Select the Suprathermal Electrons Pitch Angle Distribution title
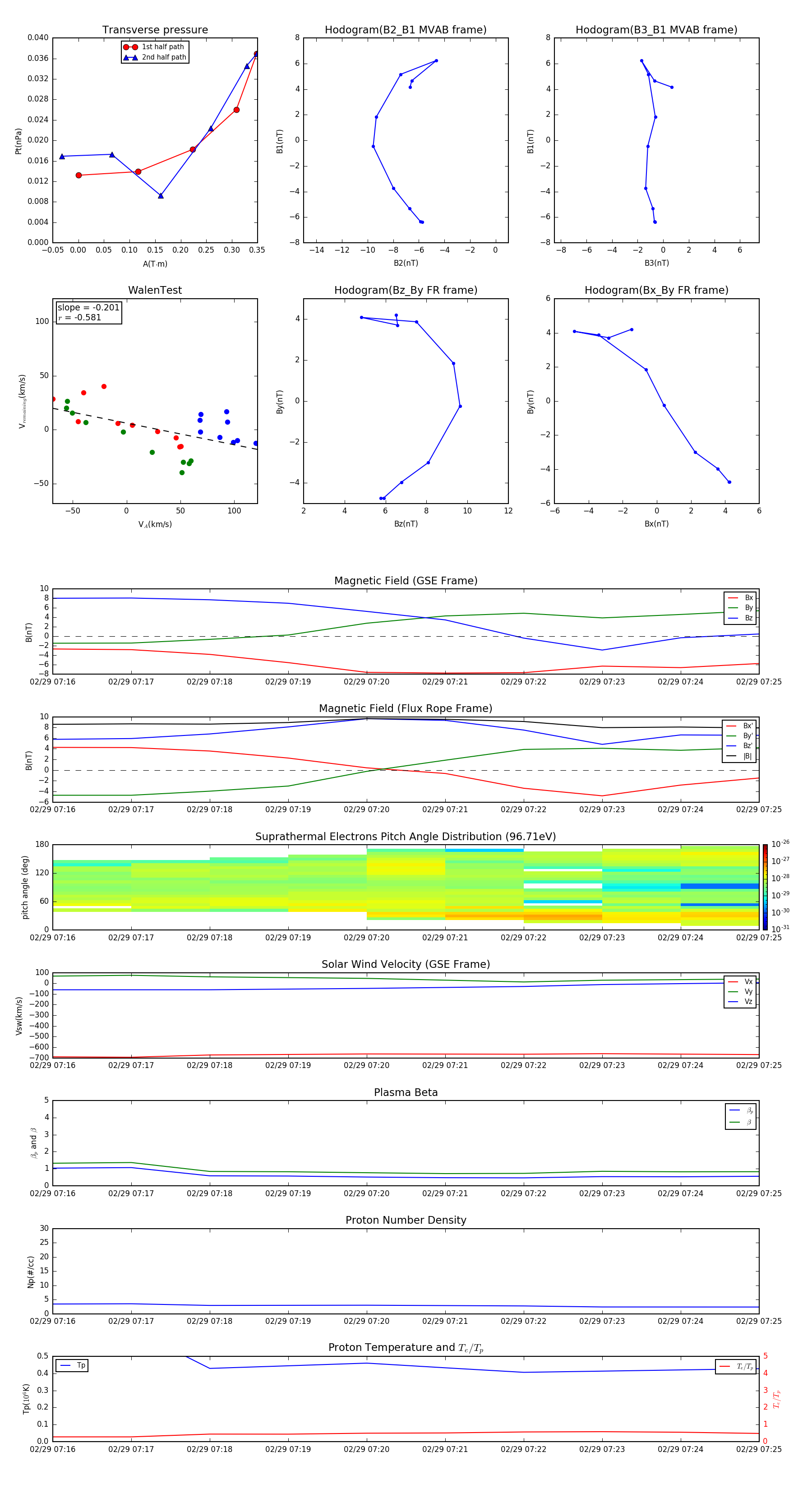This screenshot has width=812, height=1489. (x=406, y=837)
